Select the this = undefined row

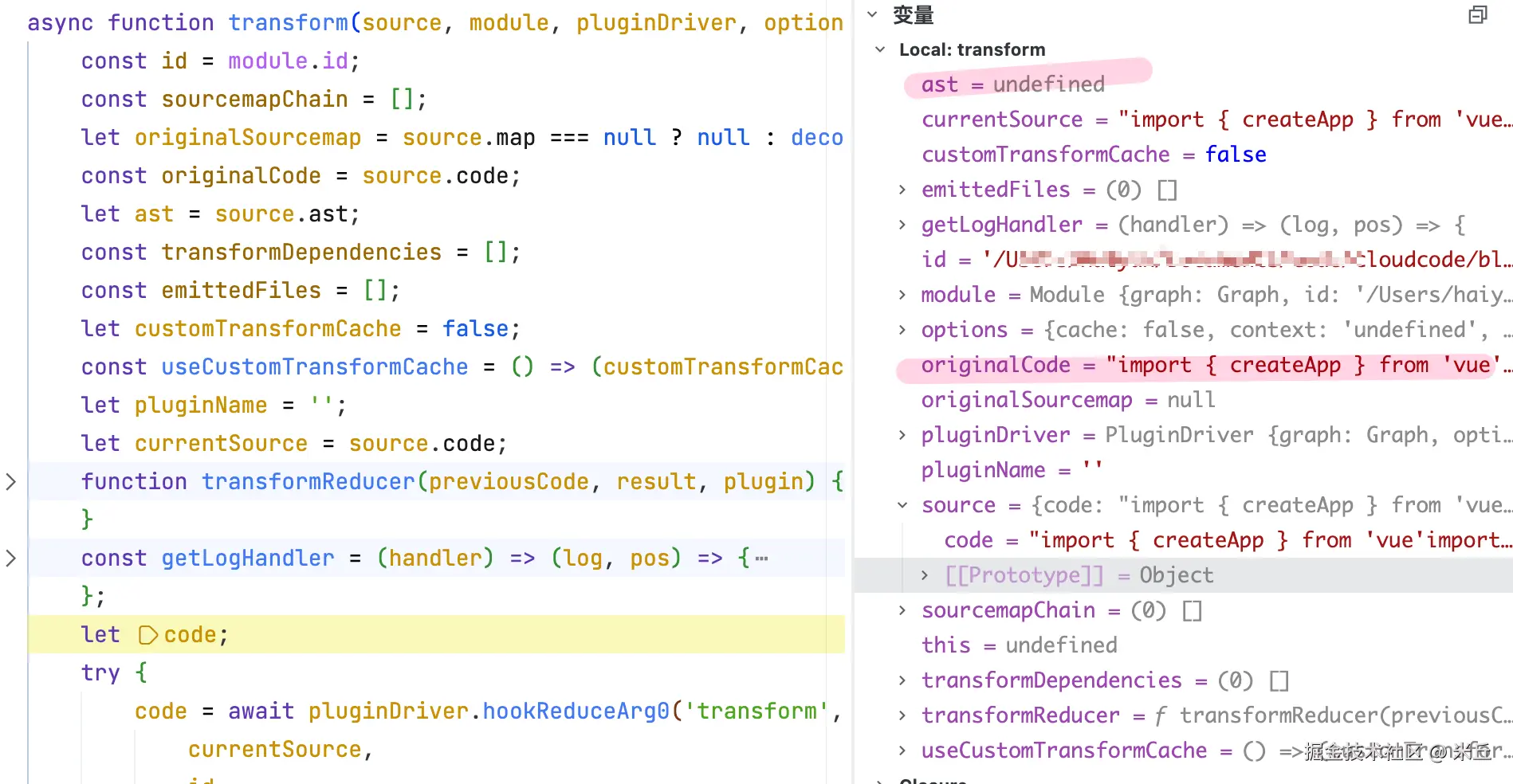click(1183, 645)
